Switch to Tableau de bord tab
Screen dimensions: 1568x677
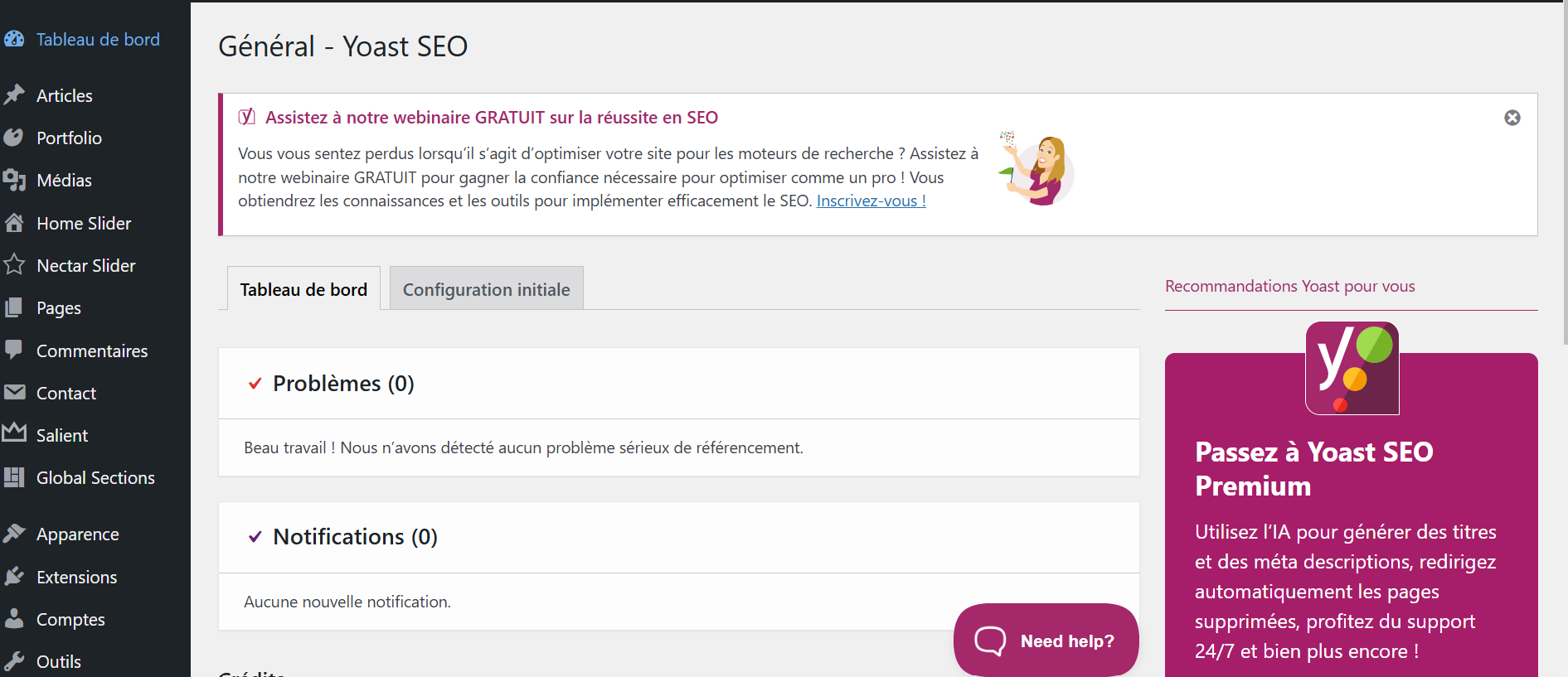tap(303, 288)
